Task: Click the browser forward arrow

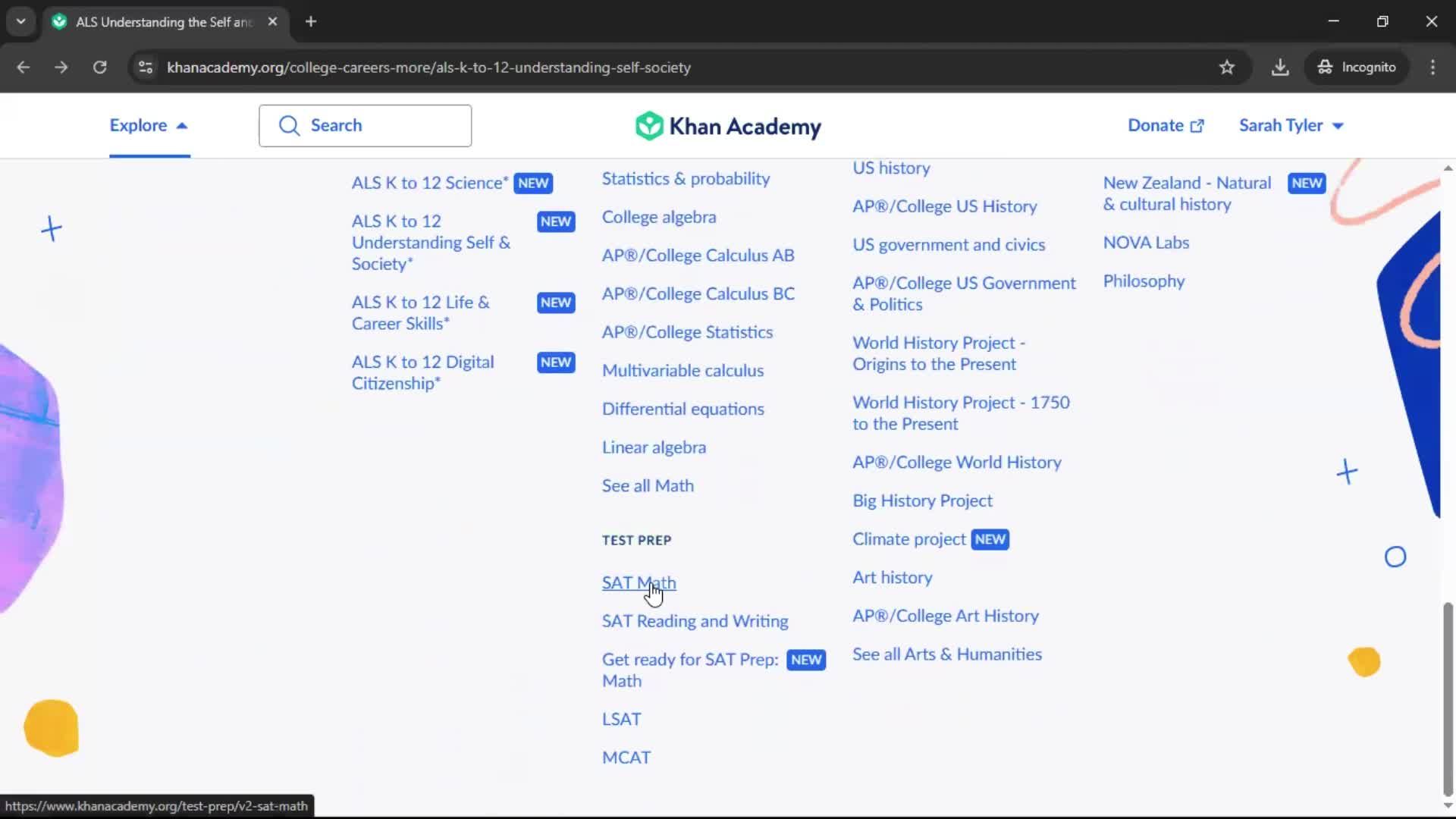Action: [x=61, y=67]
